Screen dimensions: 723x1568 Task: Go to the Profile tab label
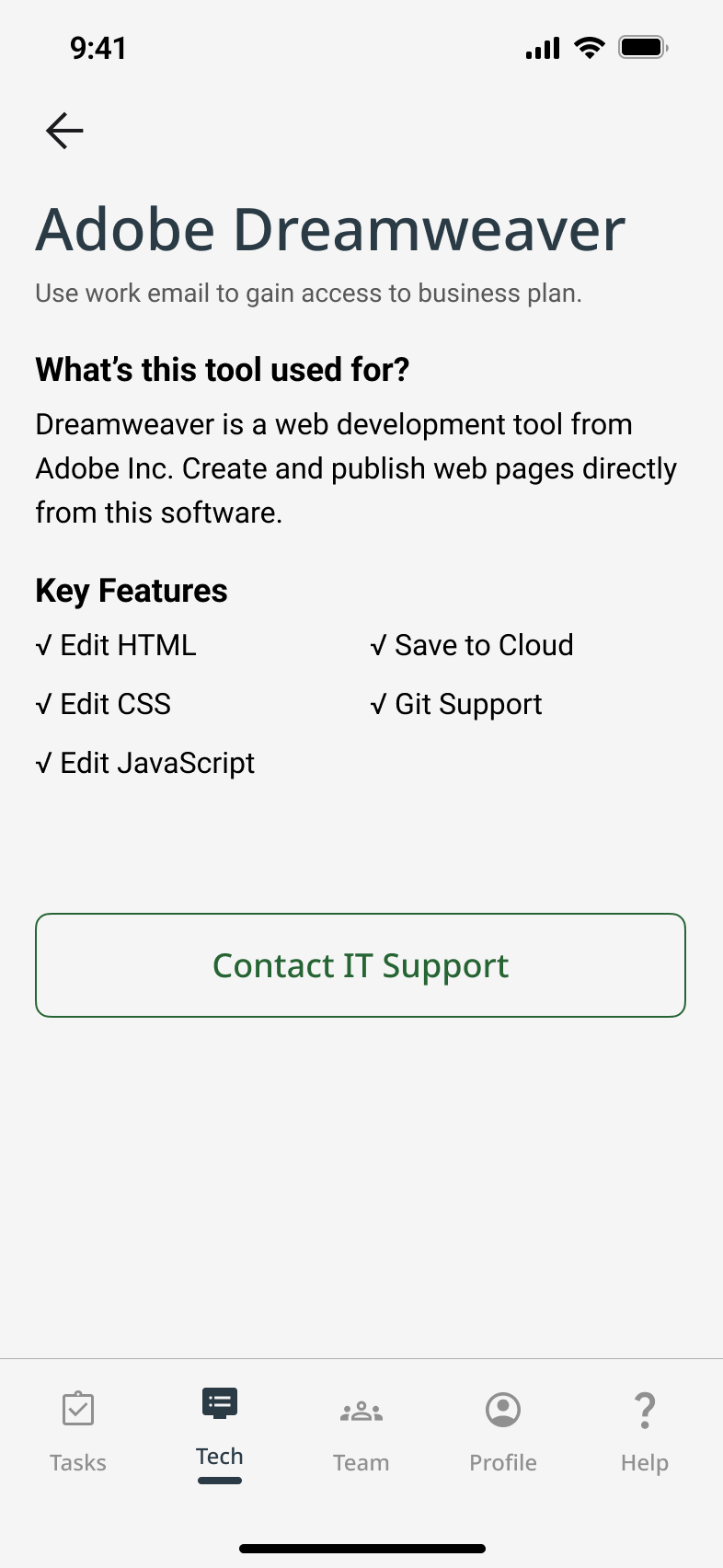pyautogui.click(x=503, y=1462)
